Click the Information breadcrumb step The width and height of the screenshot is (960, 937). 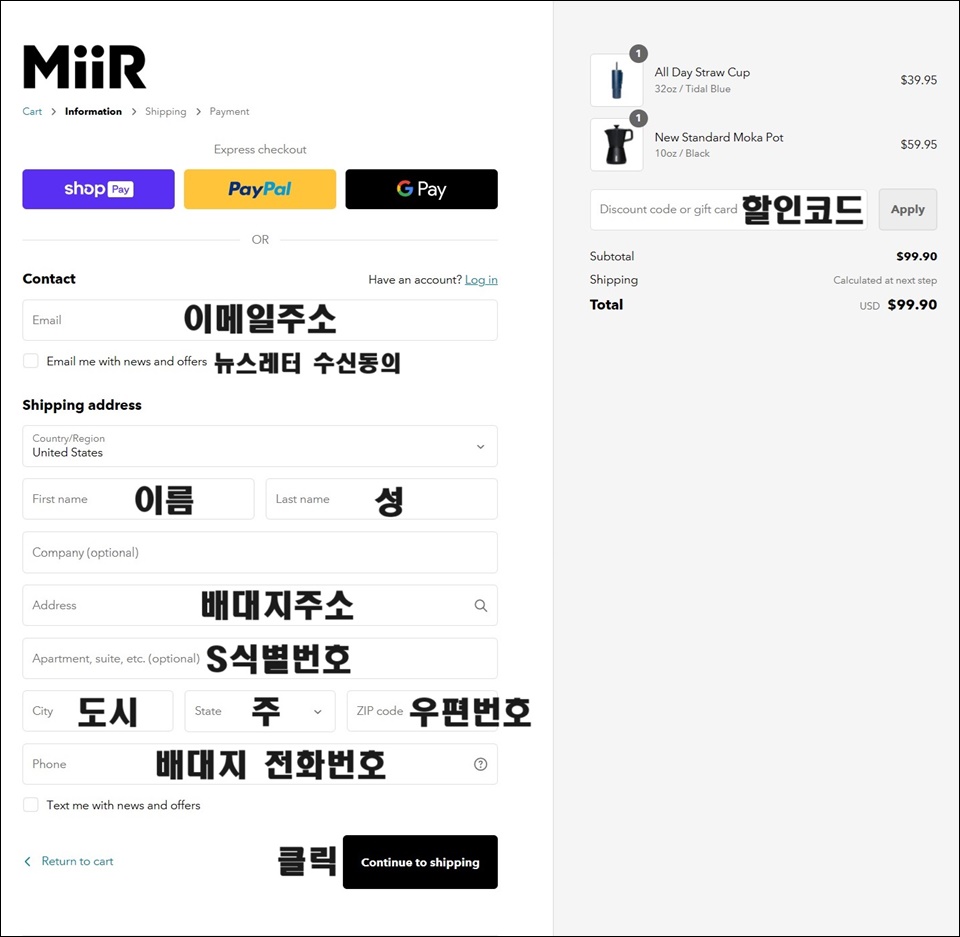(93, 111)
